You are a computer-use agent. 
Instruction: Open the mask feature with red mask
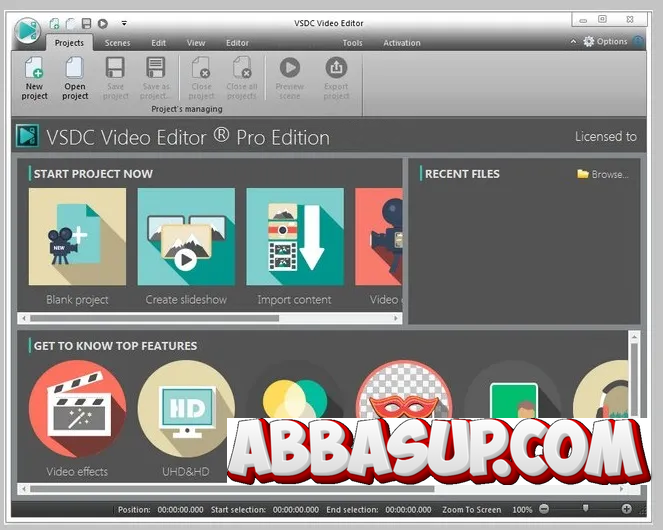(x=404, y=389)
